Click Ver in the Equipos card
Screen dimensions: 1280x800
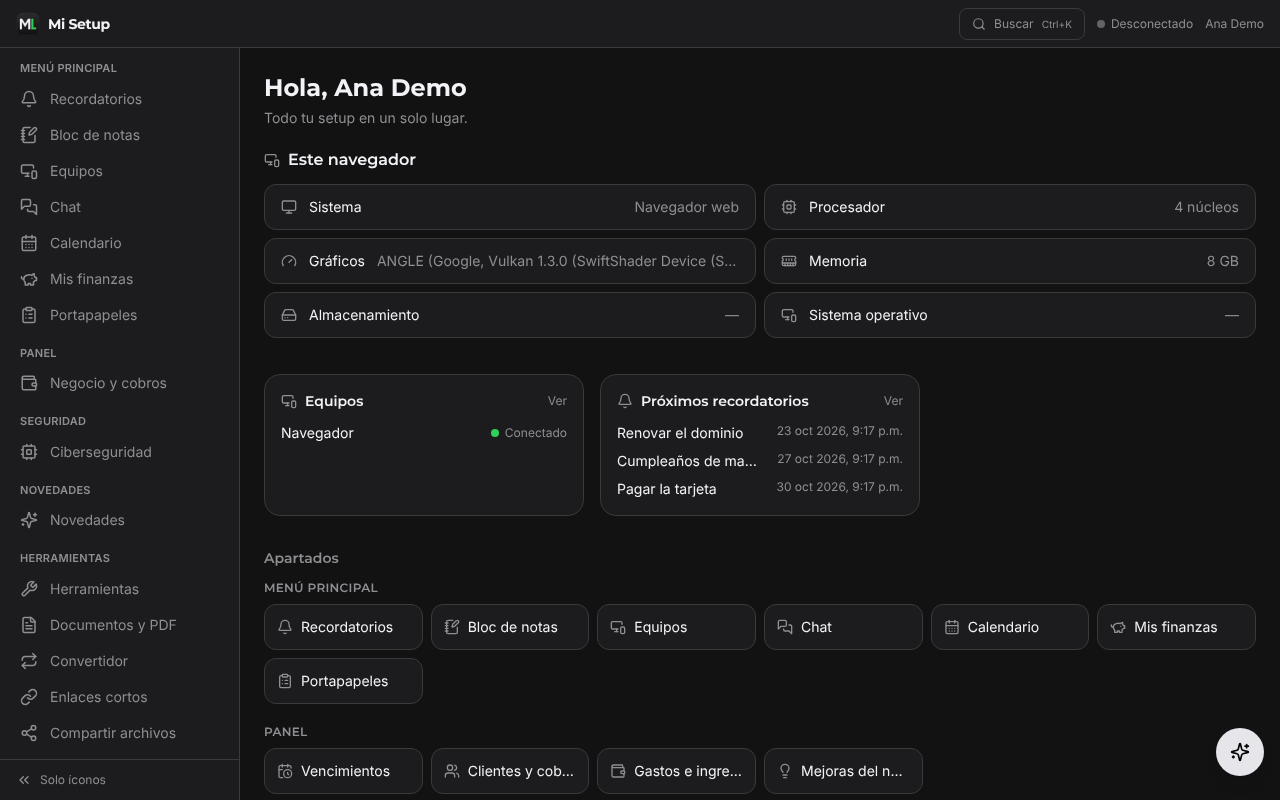pyautogui.click(x=557, y=401)
